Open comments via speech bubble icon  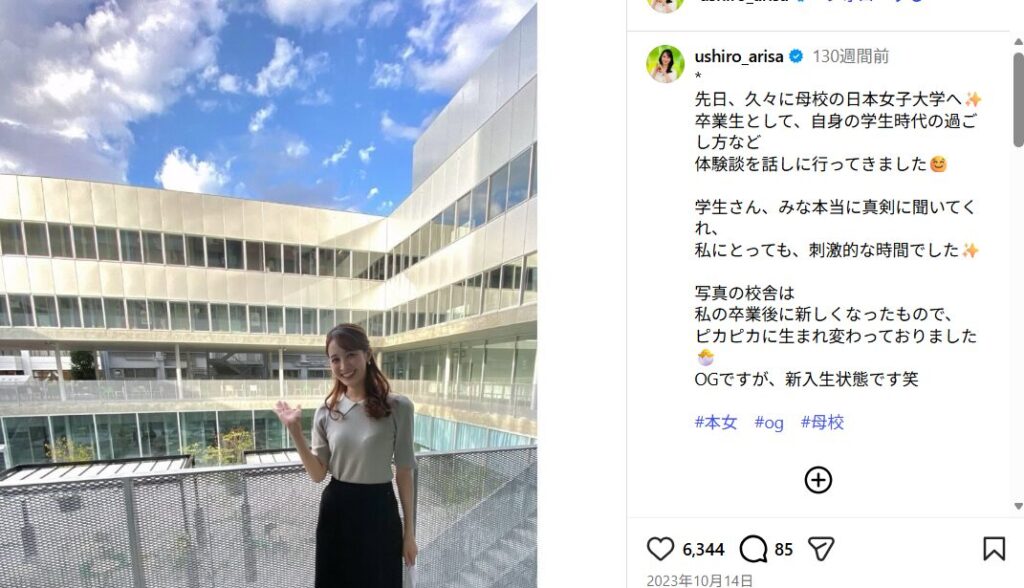coord(753,549)
